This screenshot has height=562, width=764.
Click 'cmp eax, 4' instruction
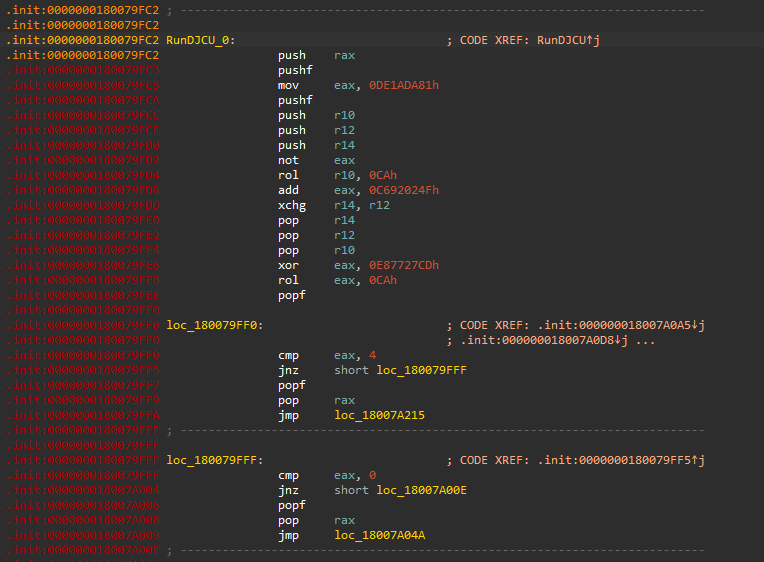click(x=327, y=355)
